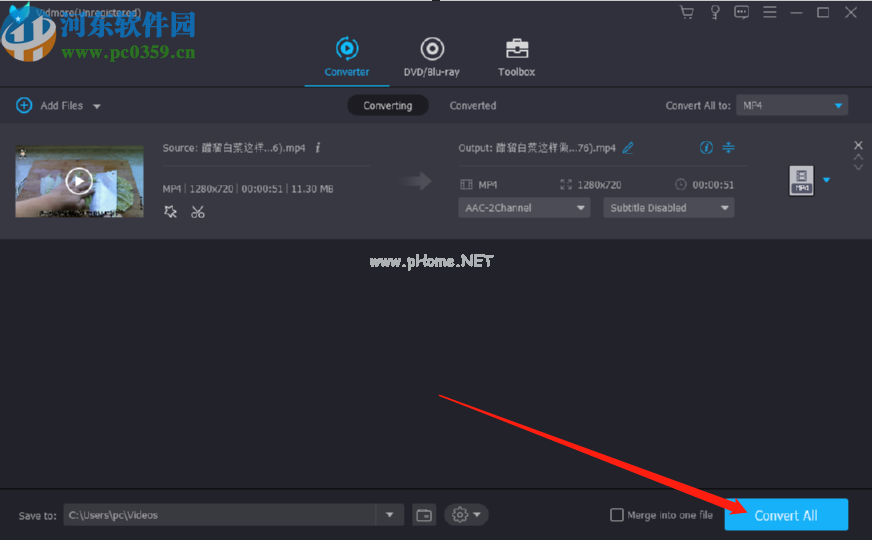Viewport: 872px width, 540px height.
Task: Click the pencil icon to rename output
Action: [x=628, y=148]
